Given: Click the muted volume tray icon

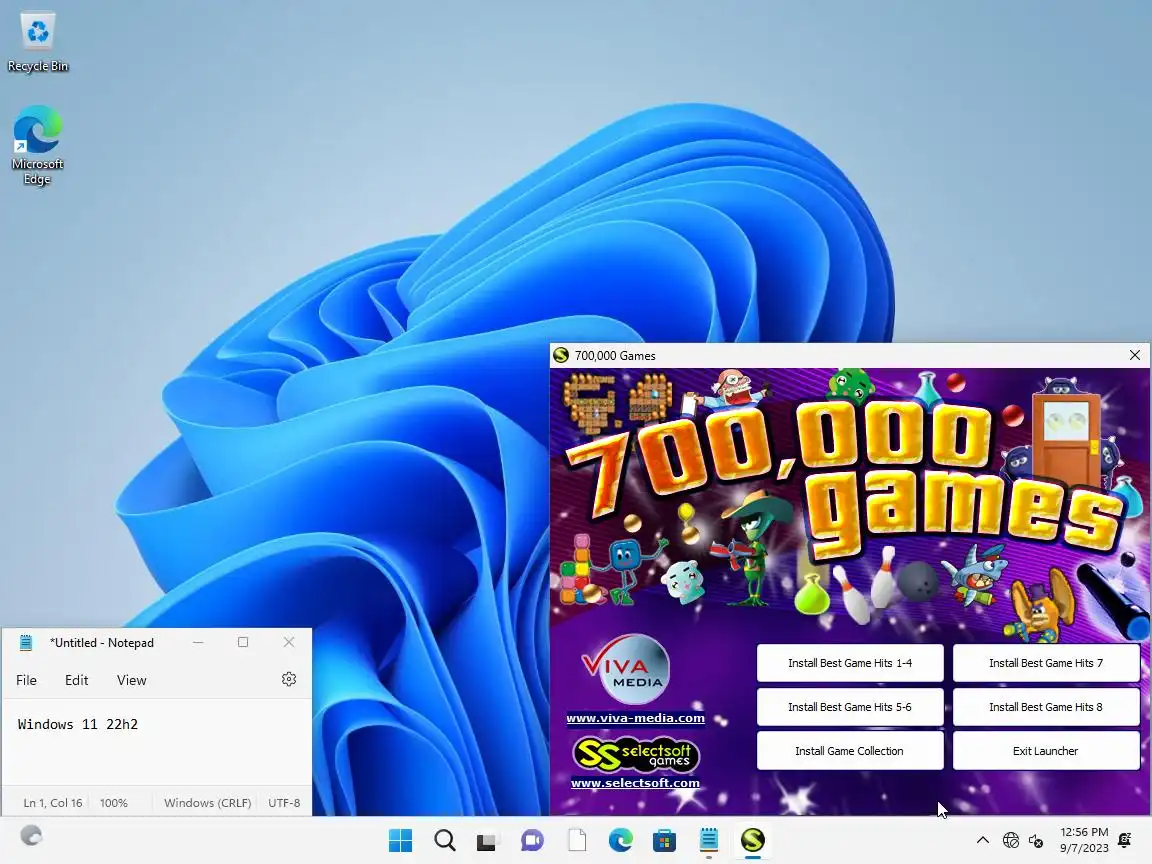Looking at the screenshot, I should point(1036,840).
